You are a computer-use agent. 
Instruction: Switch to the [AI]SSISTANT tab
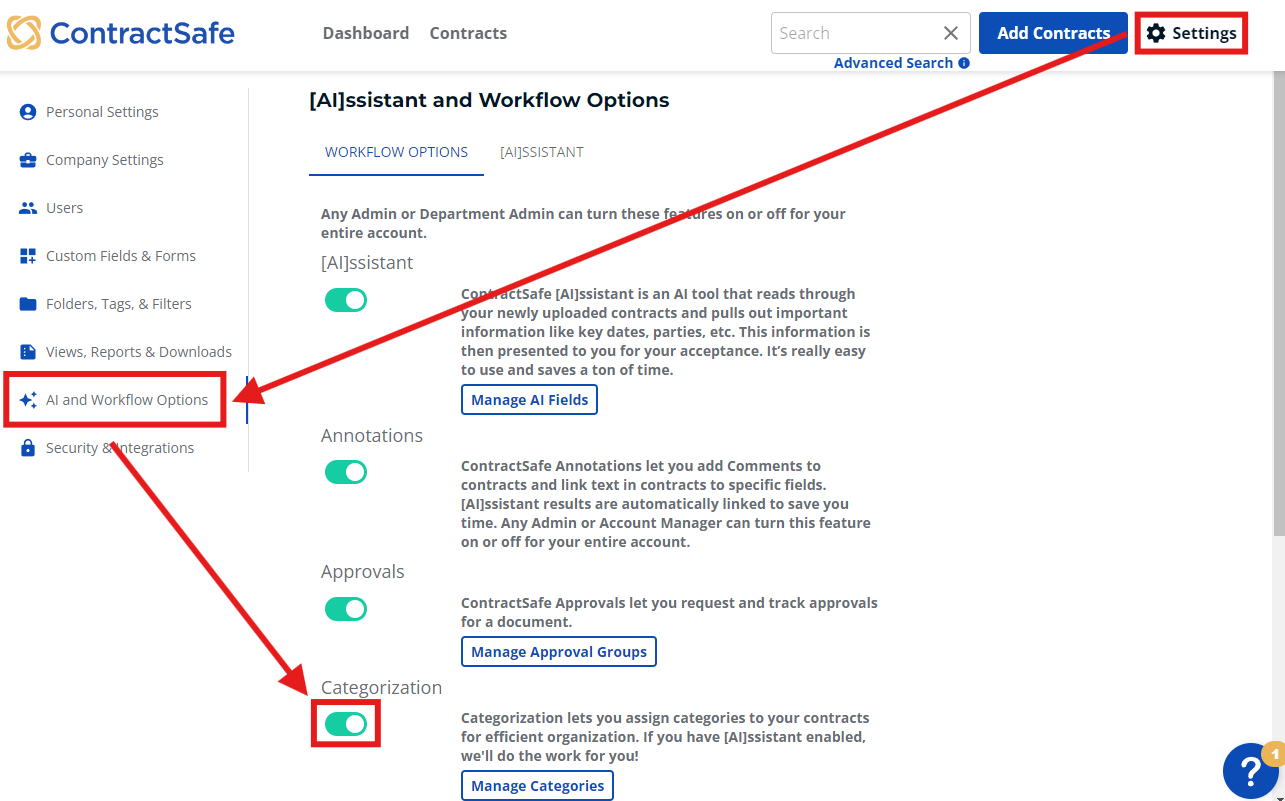tap(541, 152)
